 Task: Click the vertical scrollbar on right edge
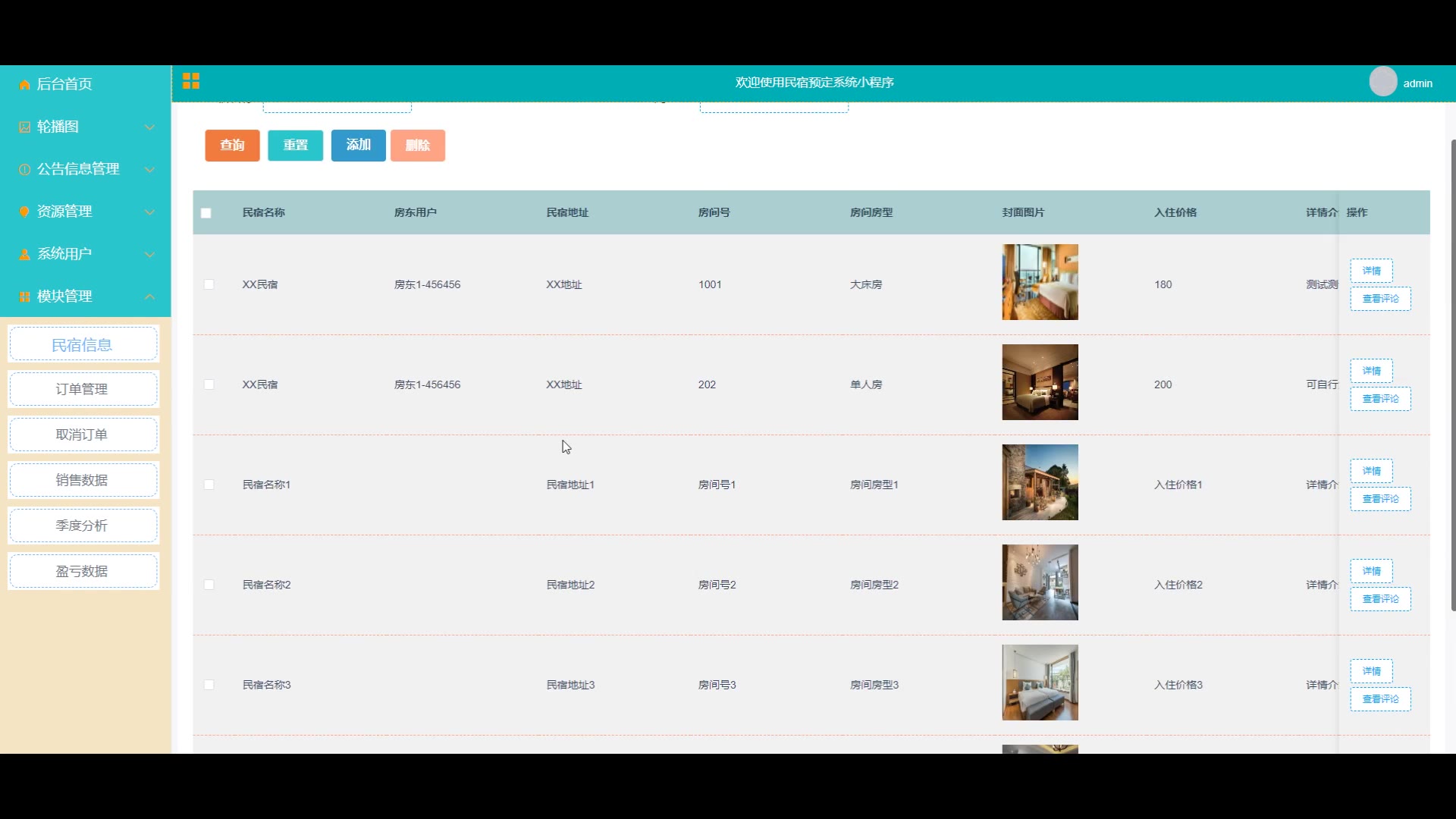tap(1452, 375)
